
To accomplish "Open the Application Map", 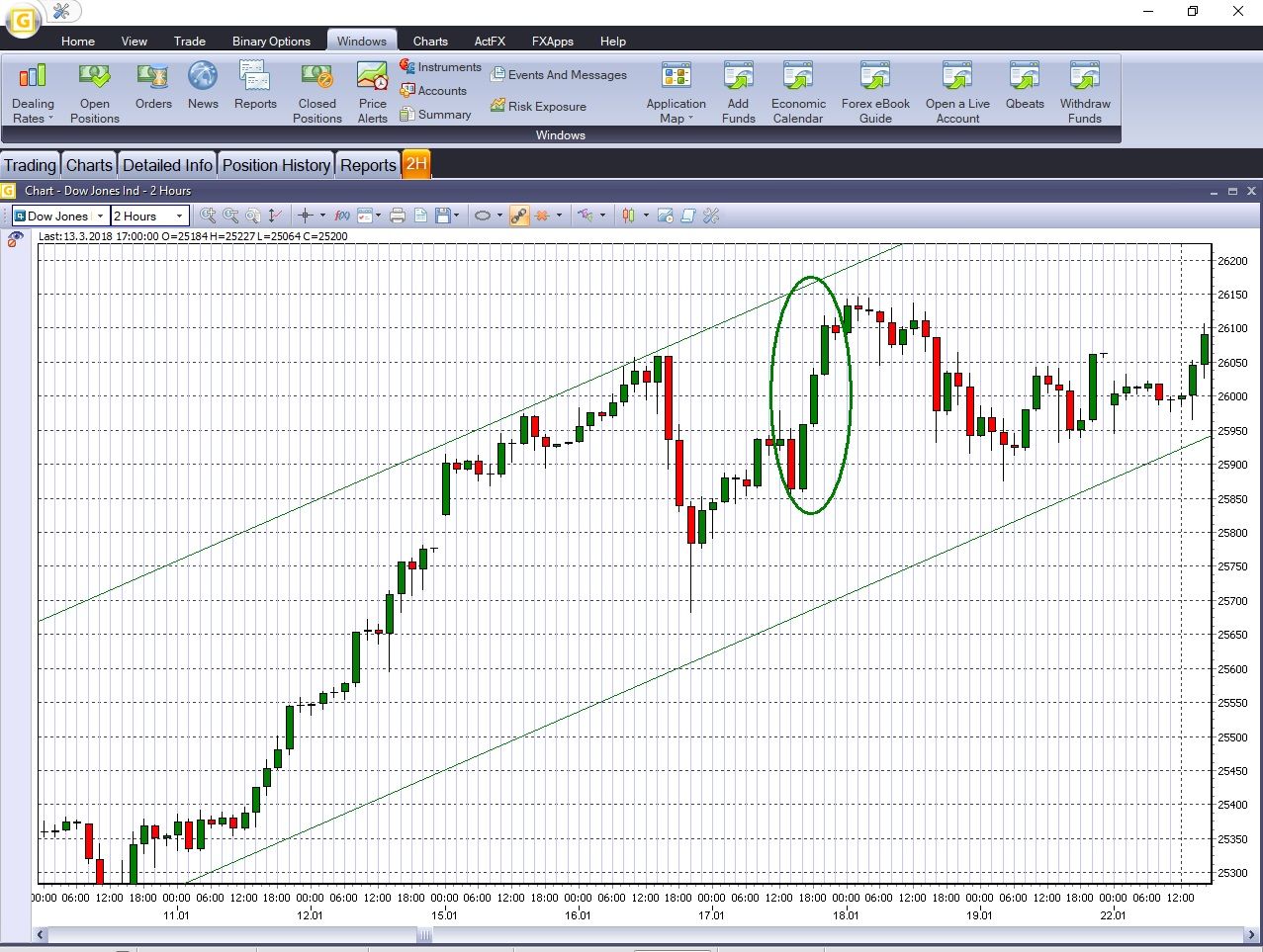I will tap(677, 92).
